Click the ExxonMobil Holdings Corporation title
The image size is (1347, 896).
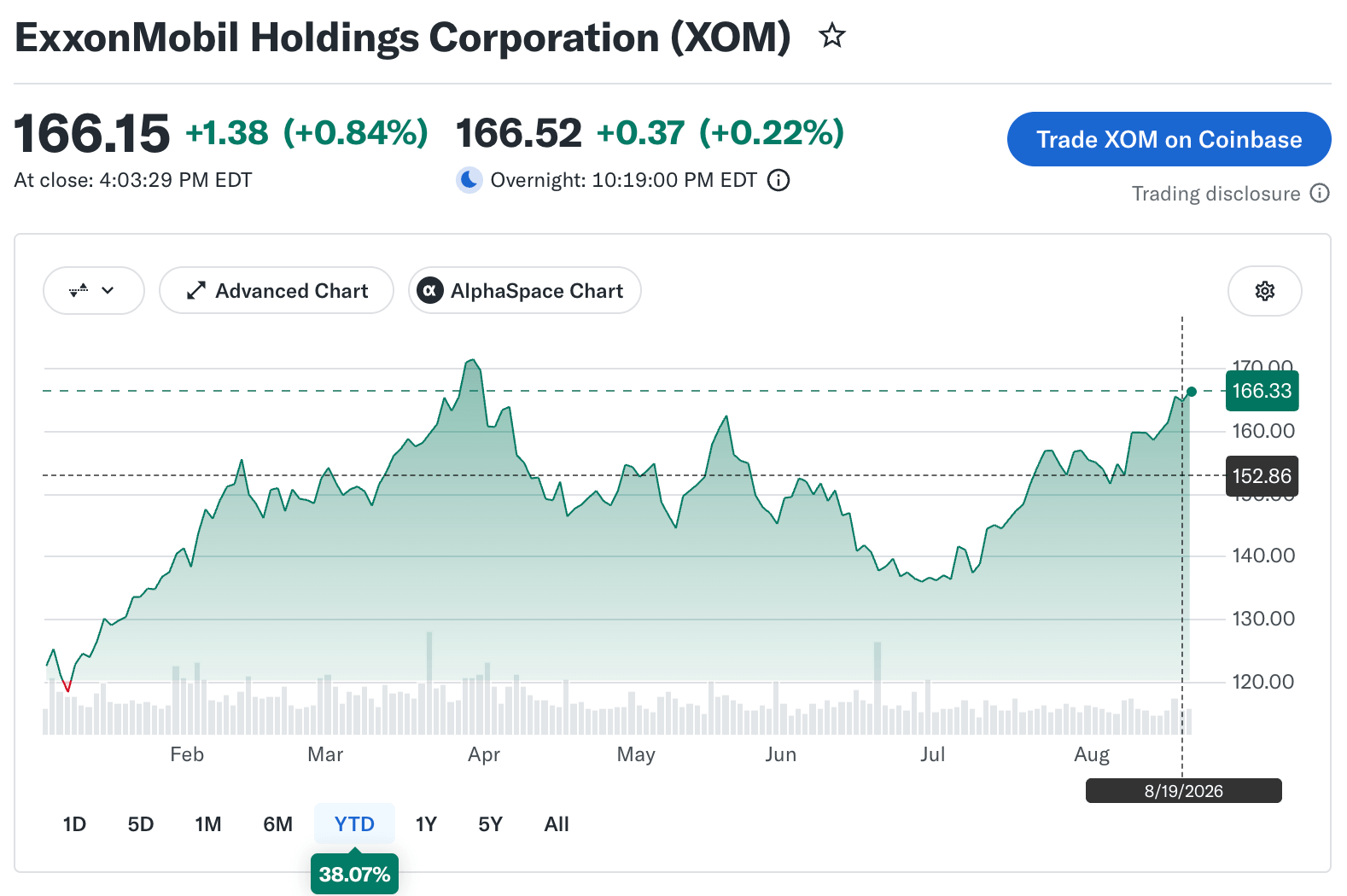point(403,38)
